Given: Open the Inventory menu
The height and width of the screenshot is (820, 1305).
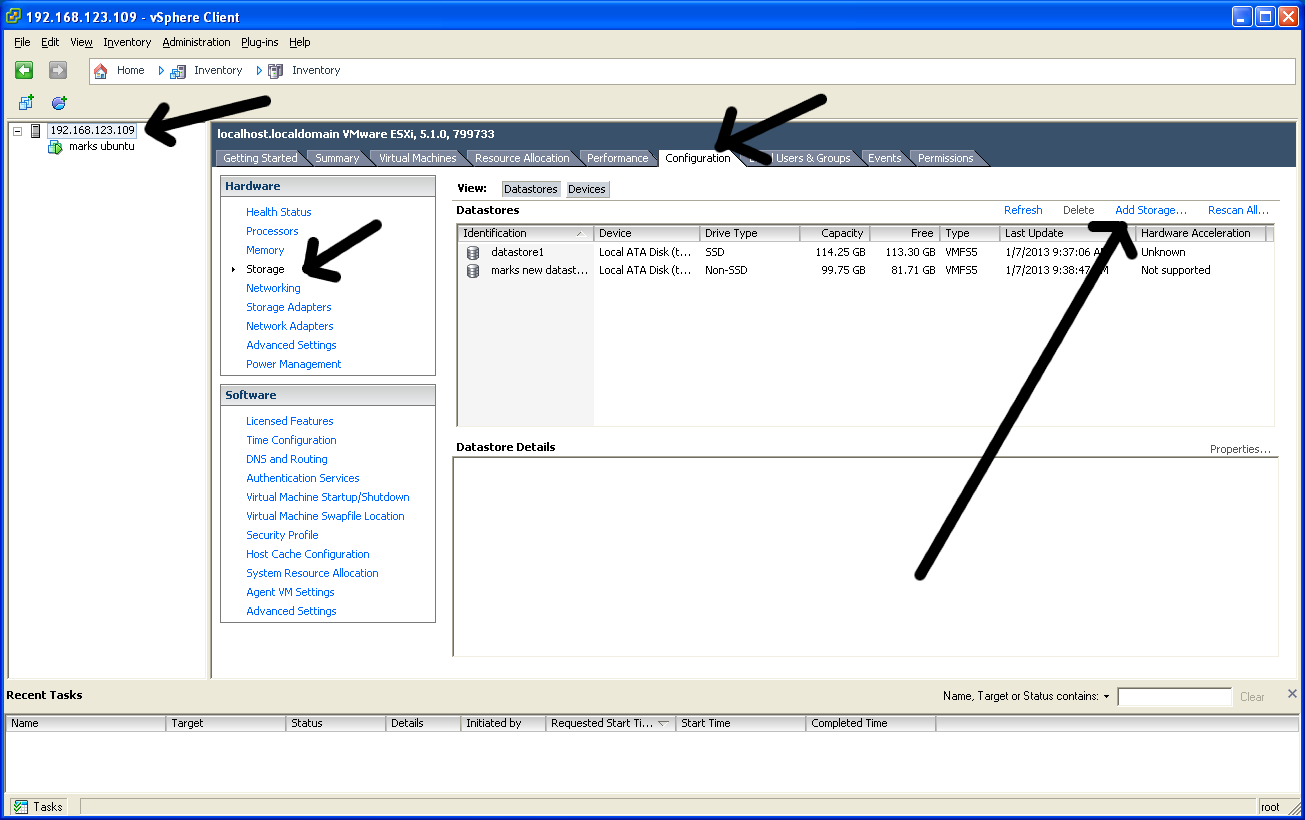Looking at the screenshot, I should point(127,42).
